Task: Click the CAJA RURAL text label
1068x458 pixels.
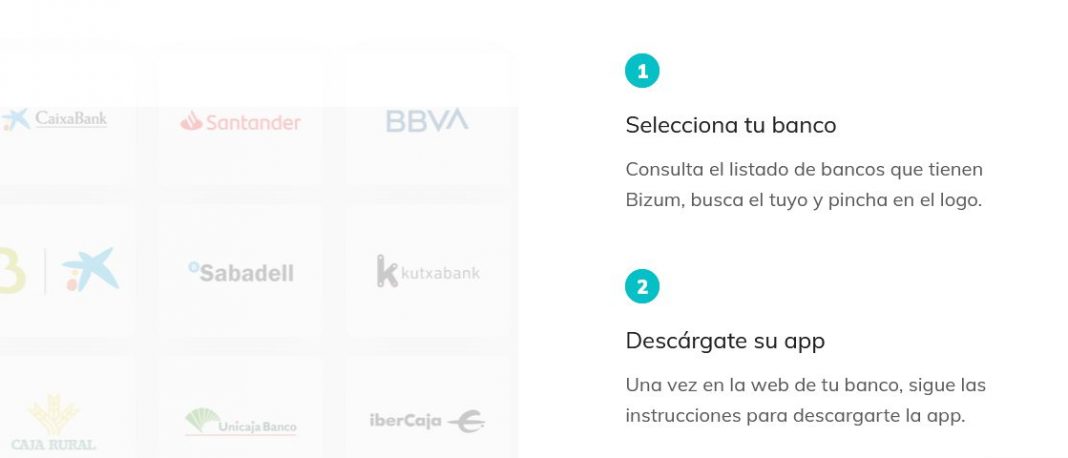Action: click(53, 444)
